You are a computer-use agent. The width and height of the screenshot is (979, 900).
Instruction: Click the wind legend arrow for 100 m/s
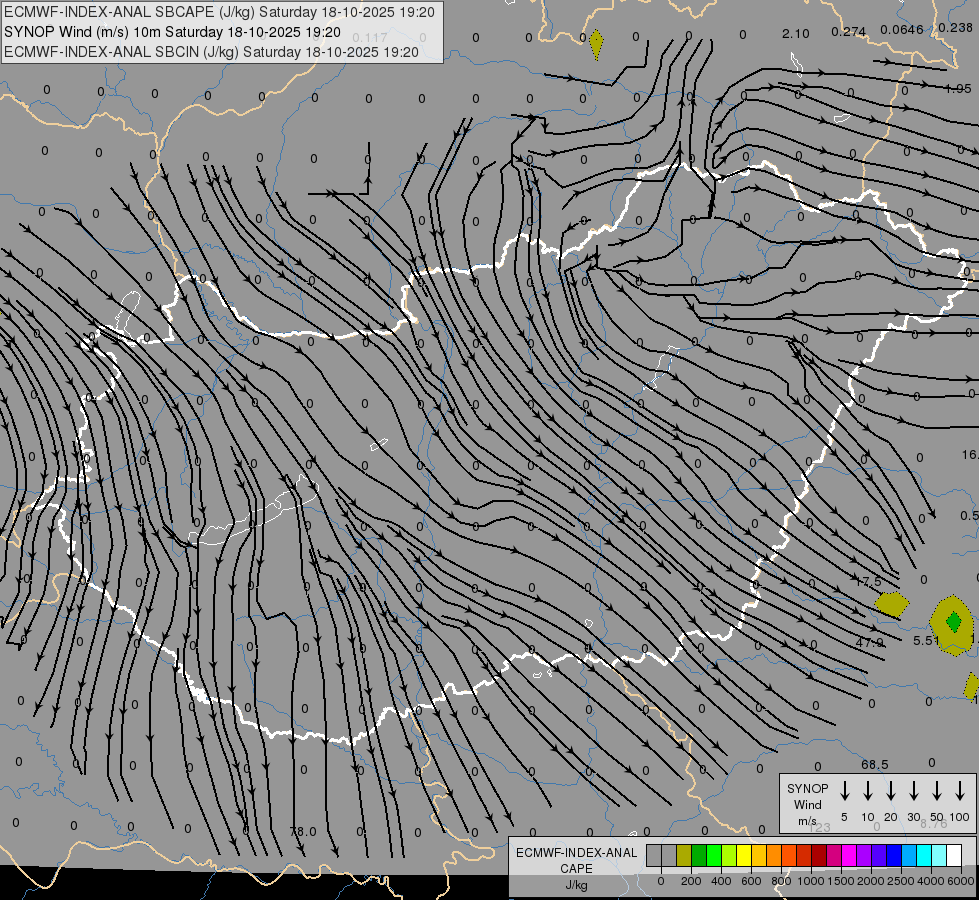click(x=960, y=791)
